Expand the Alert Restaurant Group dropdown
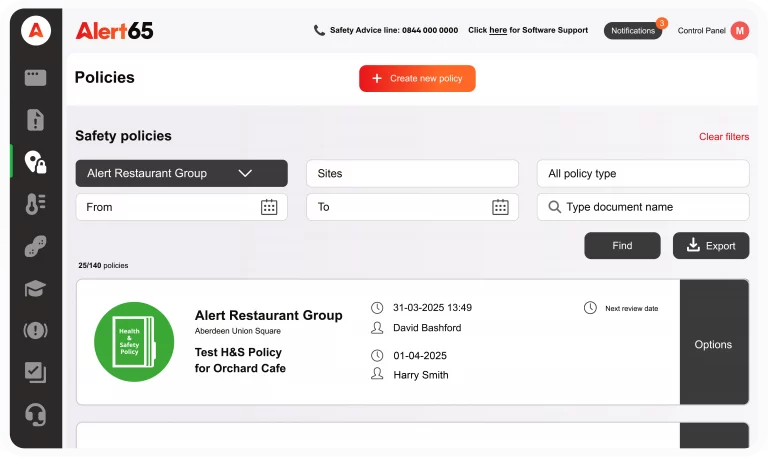 point(181,173)
